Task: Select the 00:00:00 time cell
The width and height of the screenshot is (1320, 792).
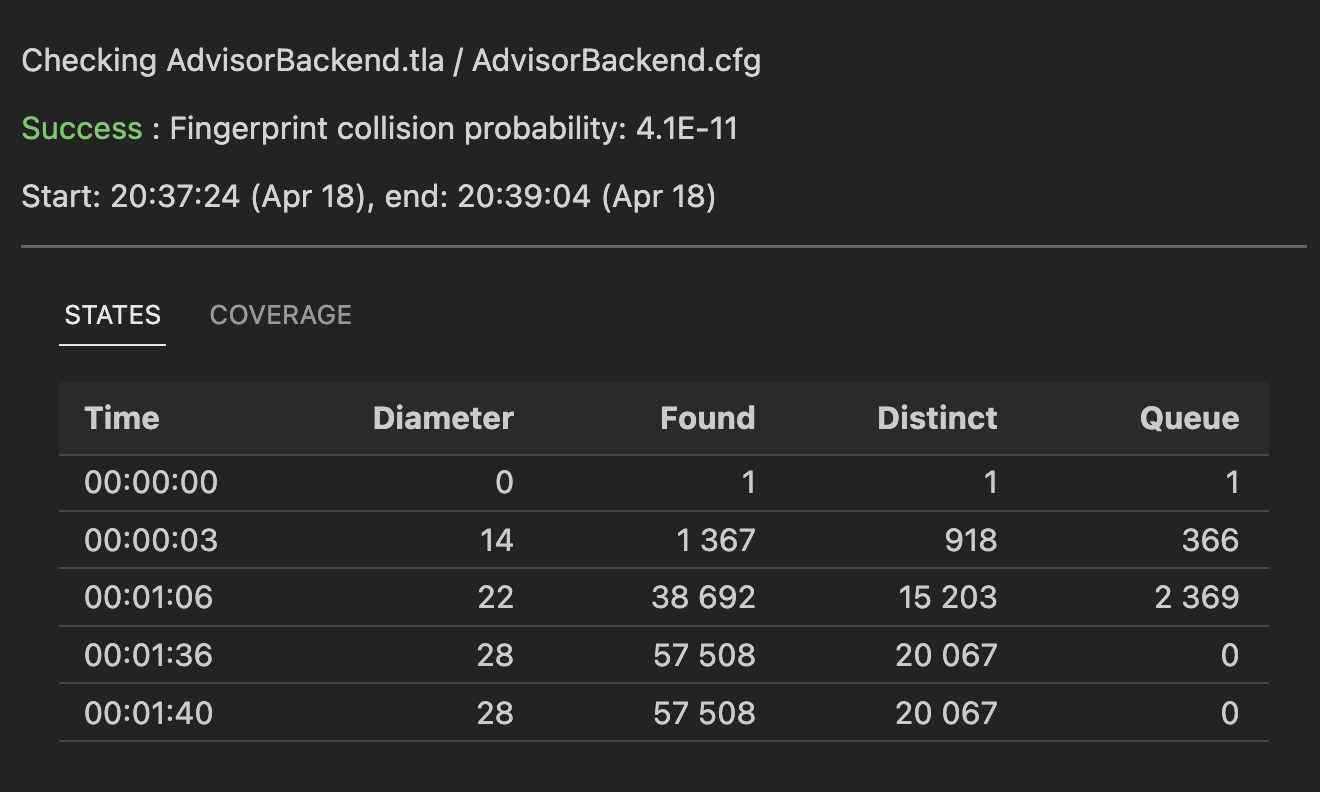Action: pos(151,483)
